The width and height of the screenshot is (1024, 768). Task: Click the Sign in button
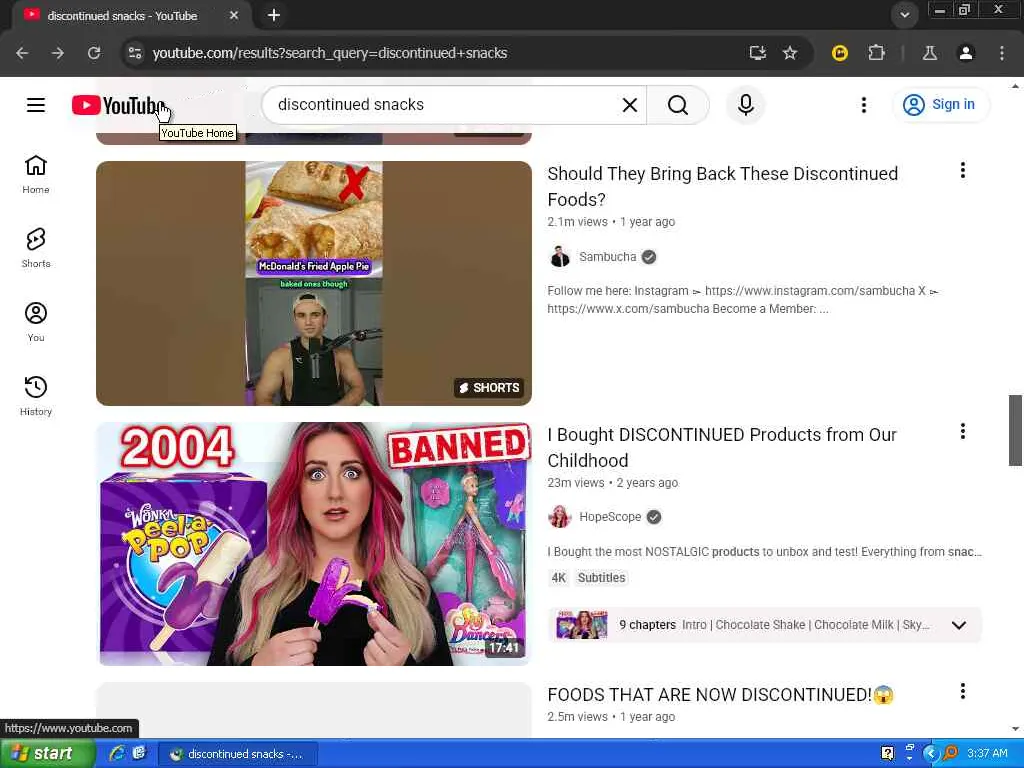pos(940,104)
